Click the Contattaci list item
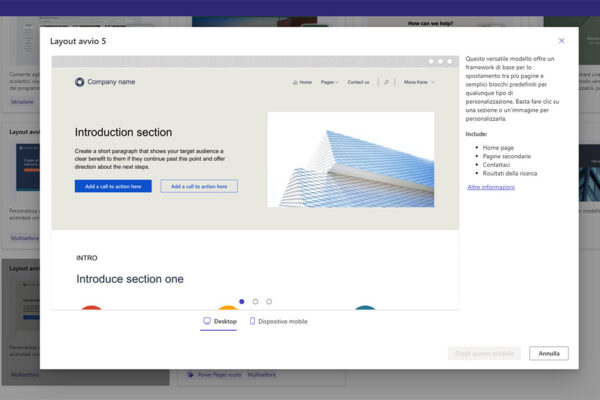The image size is (600, 400). pos(496,165)
